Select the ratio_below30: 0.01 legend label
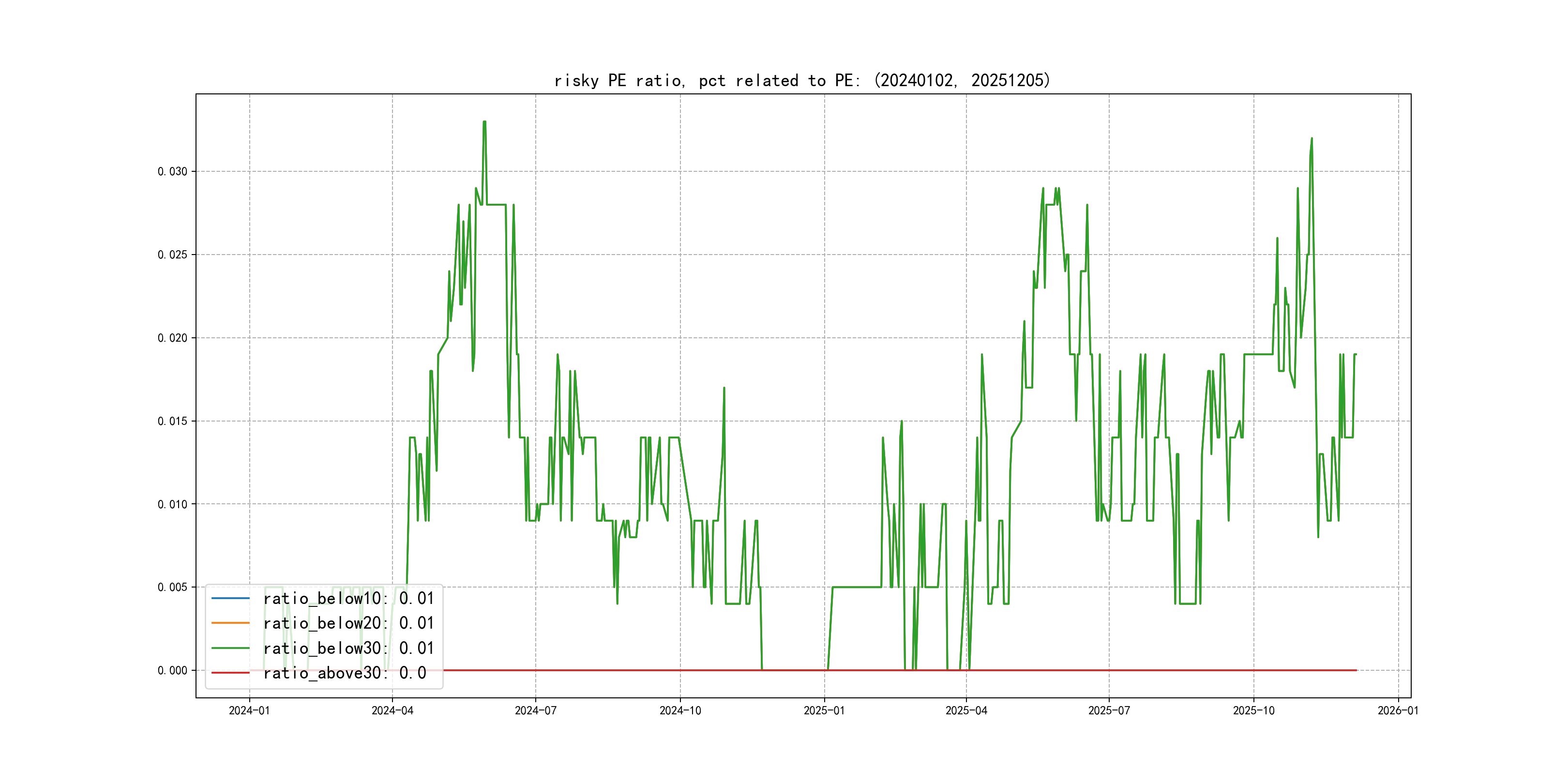The image size is (1568, 784). point(348,648)
